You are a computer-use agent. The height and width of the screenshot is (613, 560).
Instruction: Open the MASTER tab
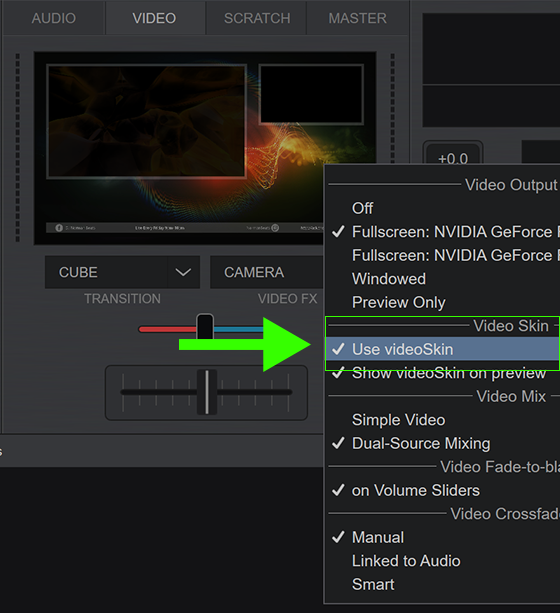click(357, 18)
